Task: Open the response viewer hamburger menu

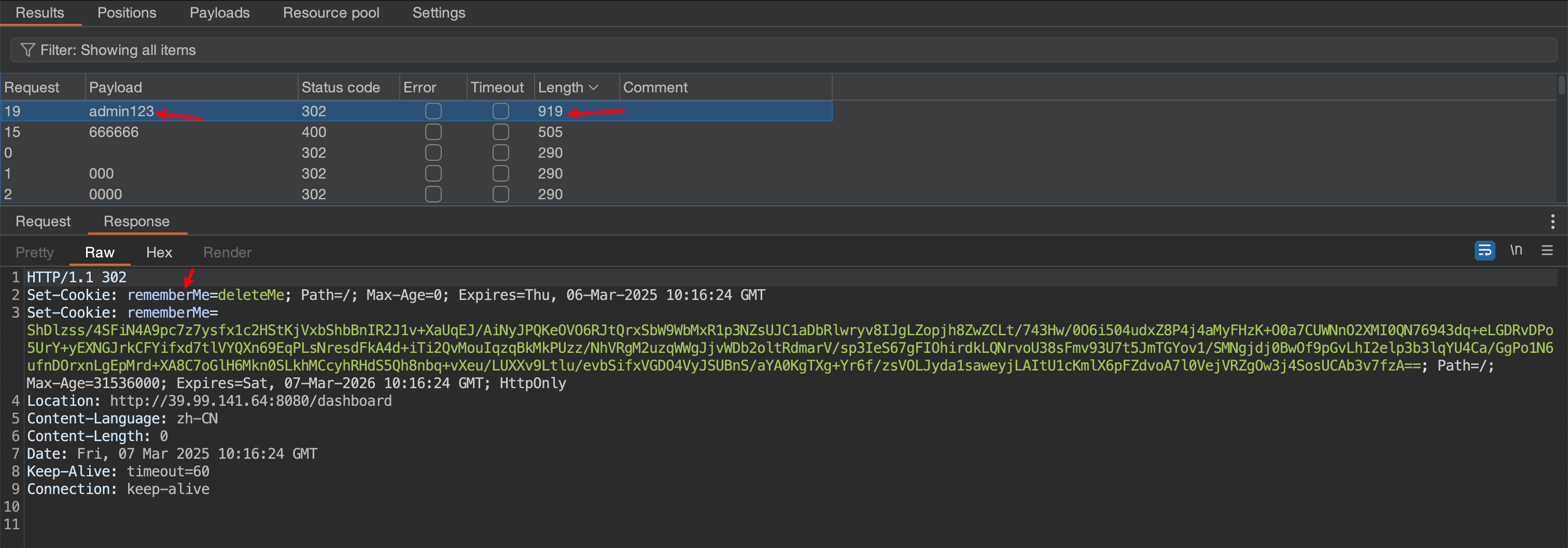Action: [1547, 250]
